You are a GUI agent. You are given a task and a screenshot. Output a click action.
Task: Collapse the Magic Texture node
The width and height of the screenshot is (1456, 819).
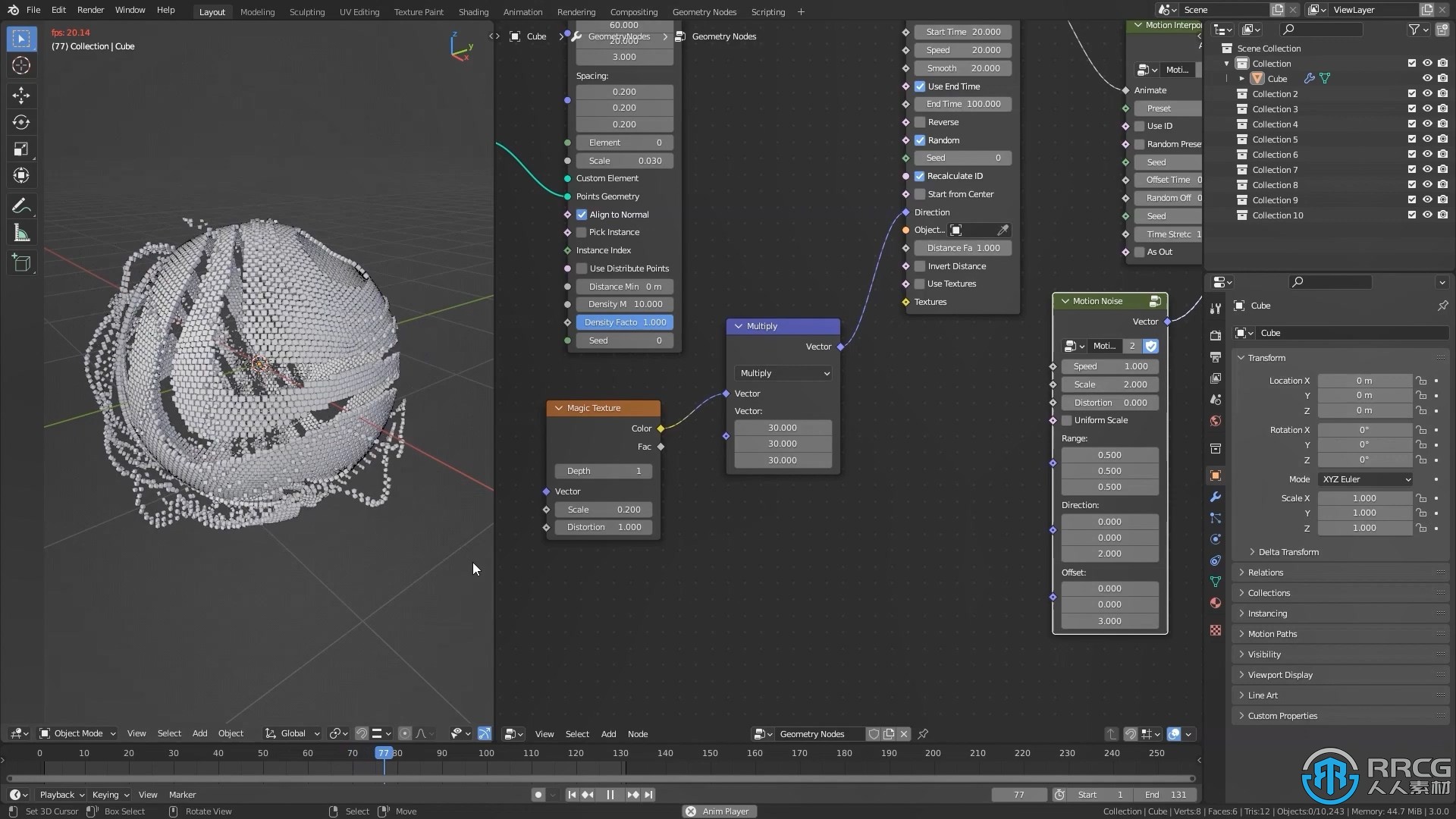[x=559, y=408]
